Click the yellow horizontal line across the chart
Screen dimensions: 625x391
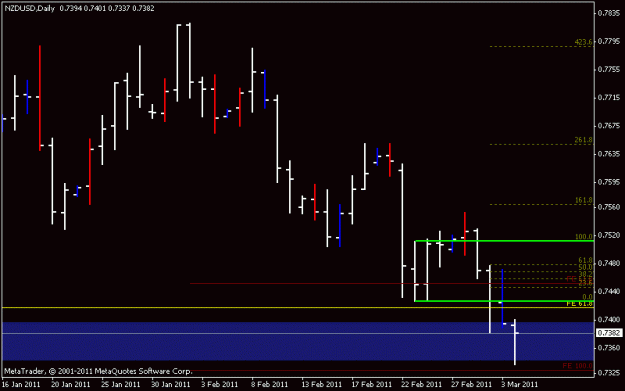pyautogui.click(x=298, y=308)
